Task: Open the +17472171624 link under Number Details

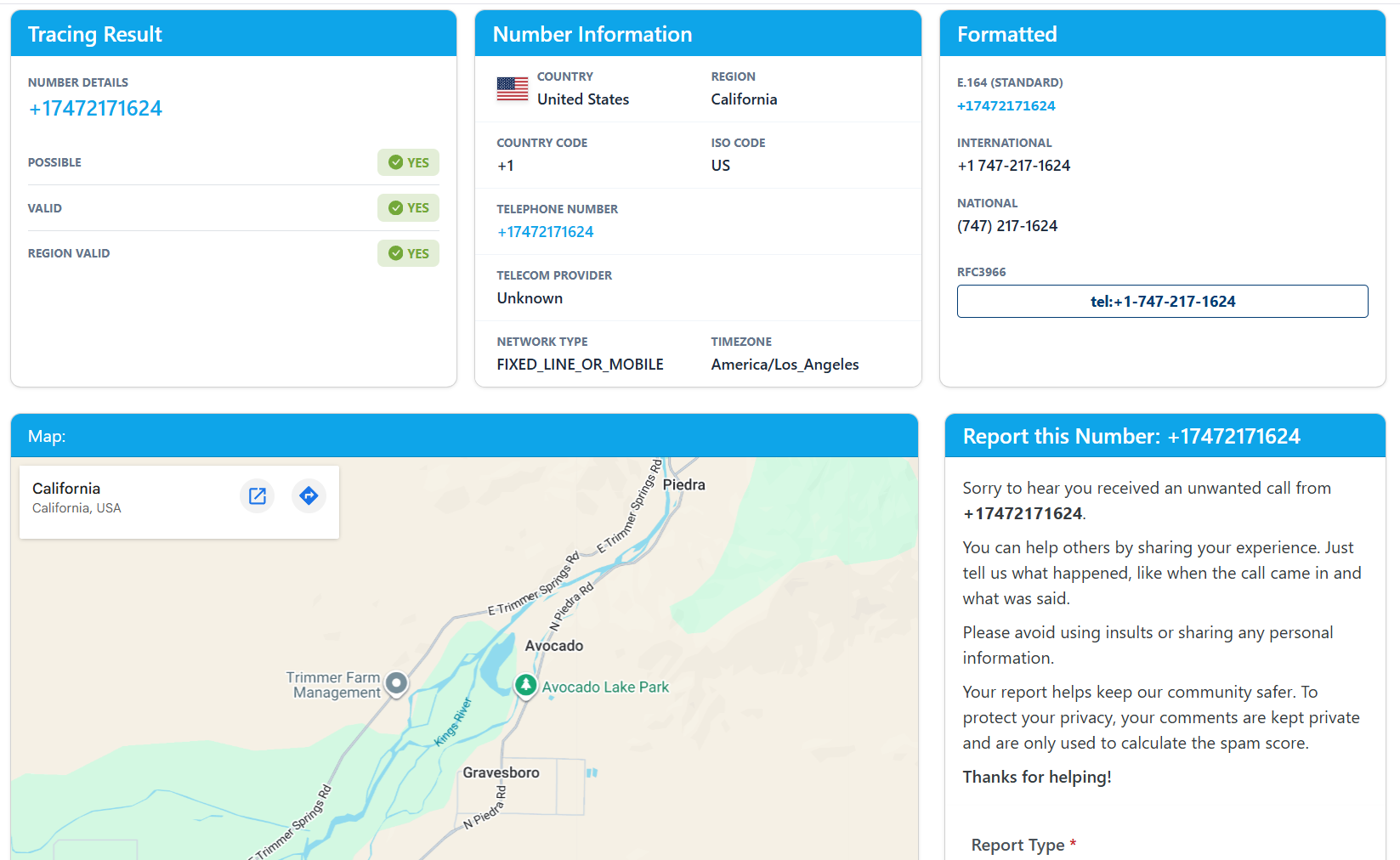Action: click(95, 109)
